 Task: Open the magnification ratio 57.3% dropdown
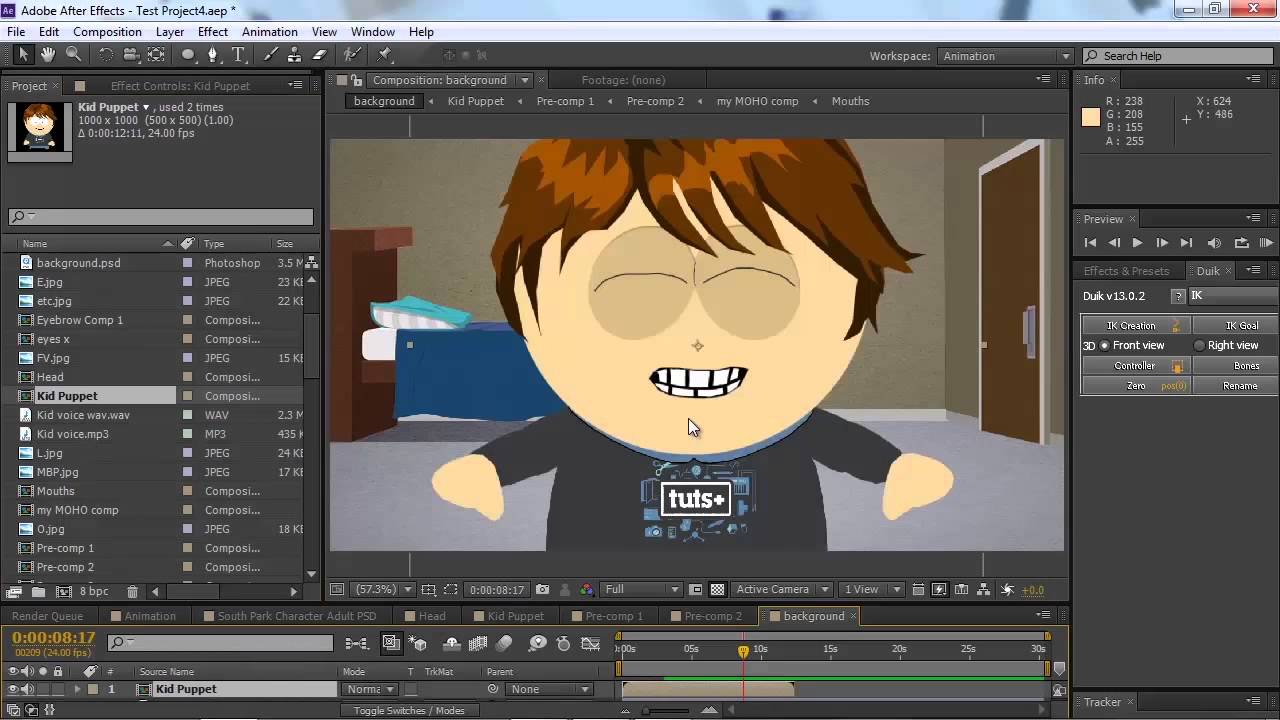tap(384, 590)
